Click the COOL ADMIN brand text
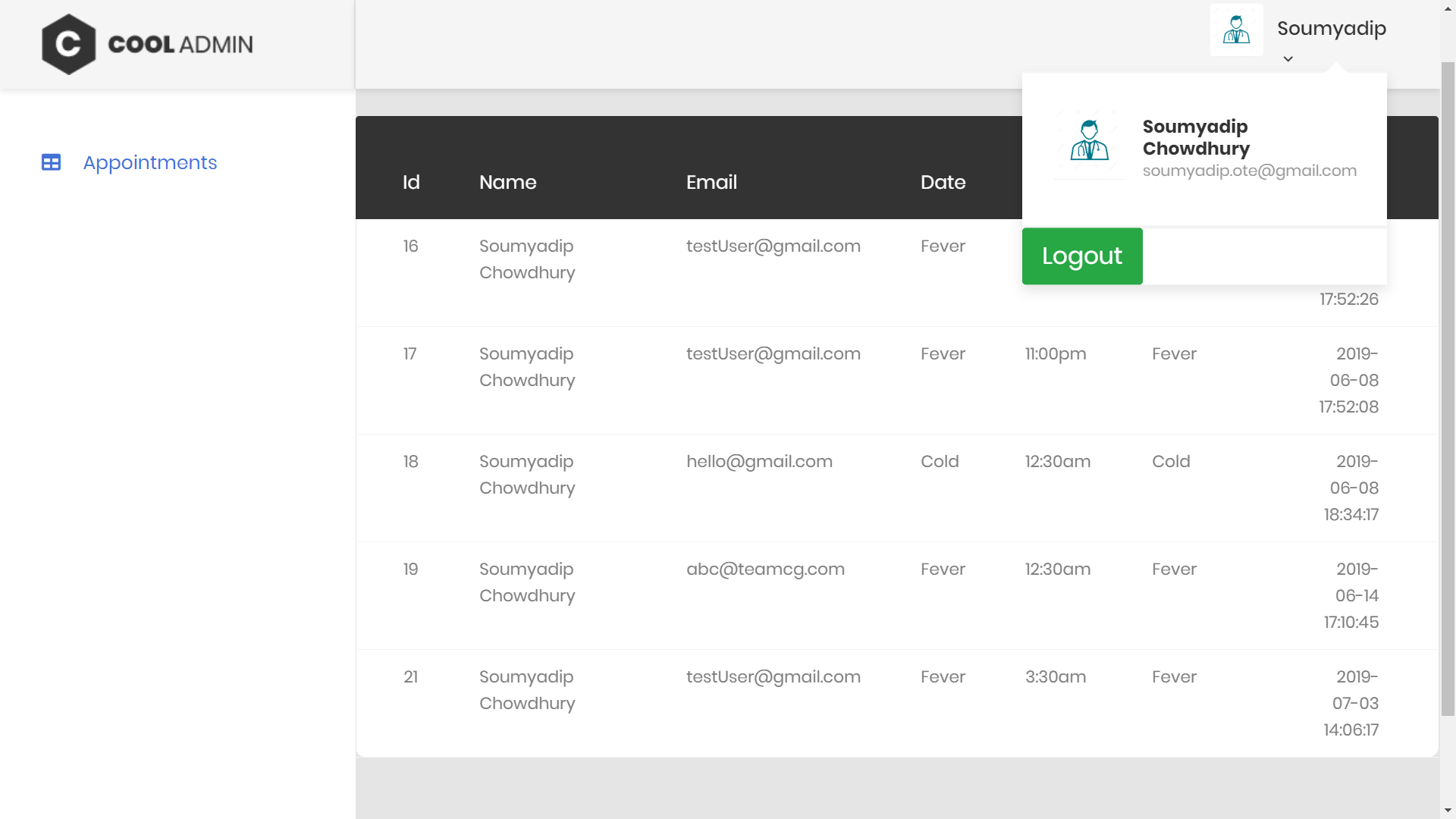1456x819 pixels. click(x=180, y=44)
